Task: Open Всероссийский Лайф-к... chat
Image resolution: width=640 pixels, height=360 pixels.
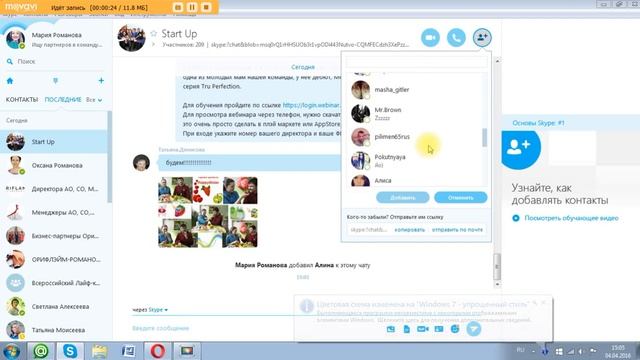Action: coord(54,283)
